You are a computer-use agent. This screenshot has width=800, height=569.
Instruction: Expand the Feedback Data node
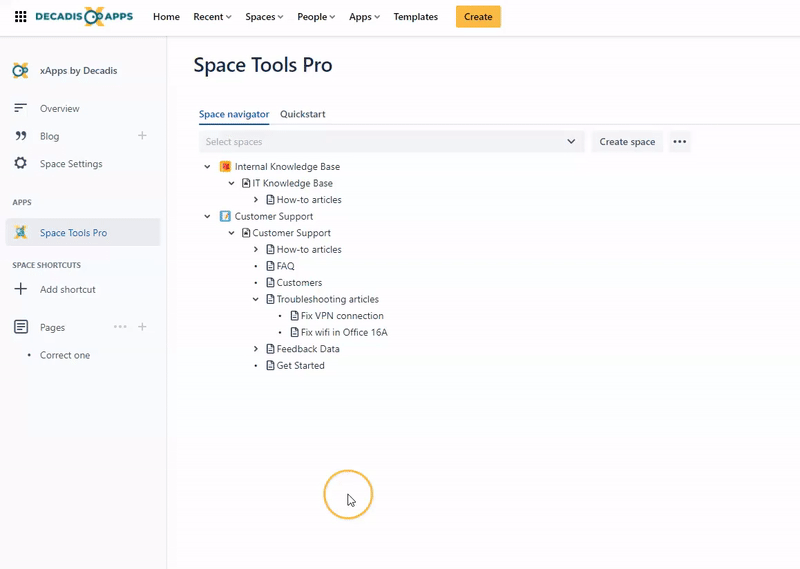pyautogui.click(x=256, y=349)
